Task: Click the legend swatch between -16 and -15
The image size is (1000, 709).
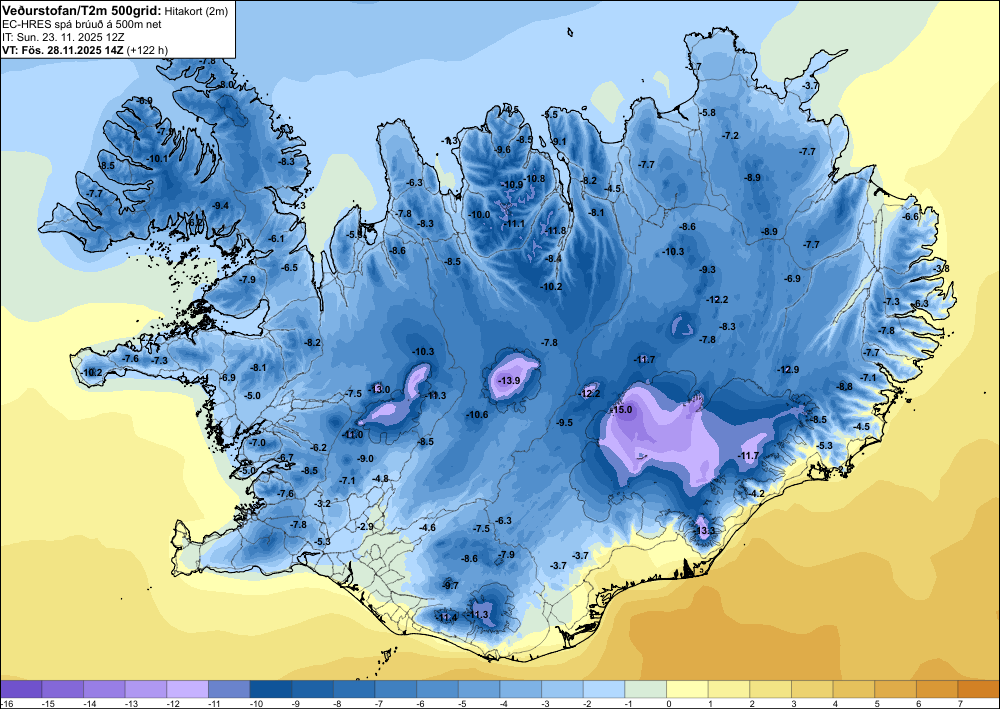Action: [x=21, y=689]
